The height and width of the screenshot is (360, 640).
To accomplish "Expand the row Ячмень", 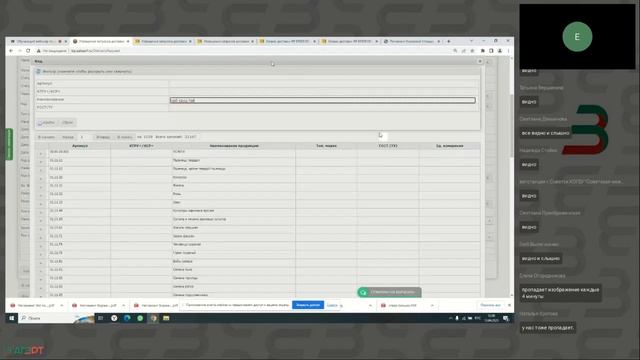I will coord(41,187).
